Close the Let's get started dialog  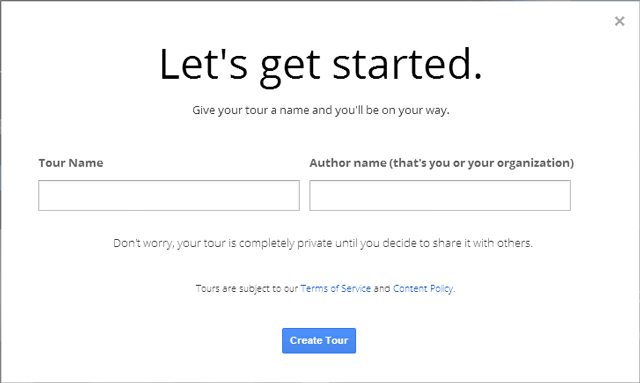619,21
